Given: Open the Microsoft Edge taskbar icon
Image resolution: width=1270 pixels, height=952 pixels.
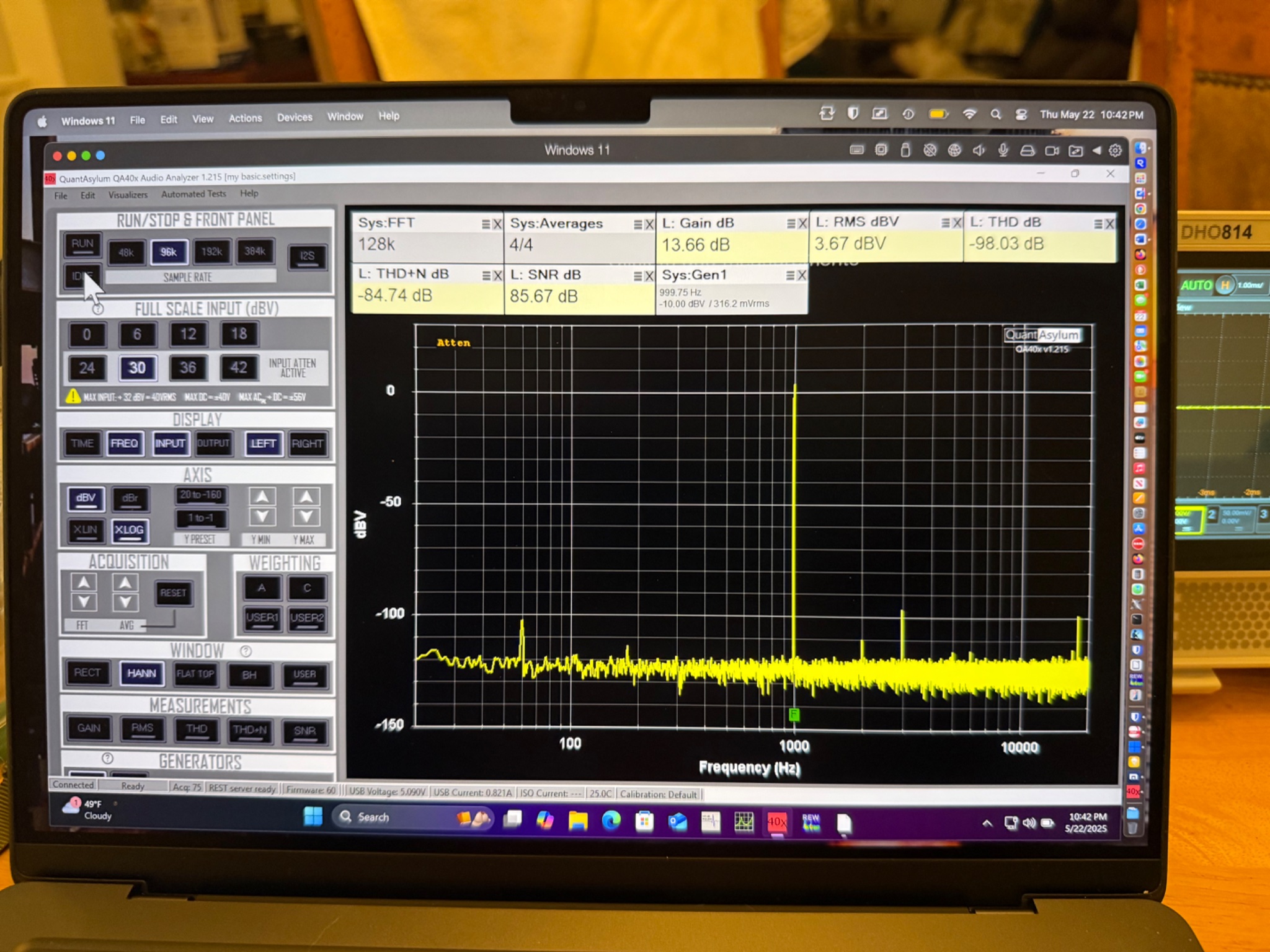Looking at the screenshot, I should (611, 821).
